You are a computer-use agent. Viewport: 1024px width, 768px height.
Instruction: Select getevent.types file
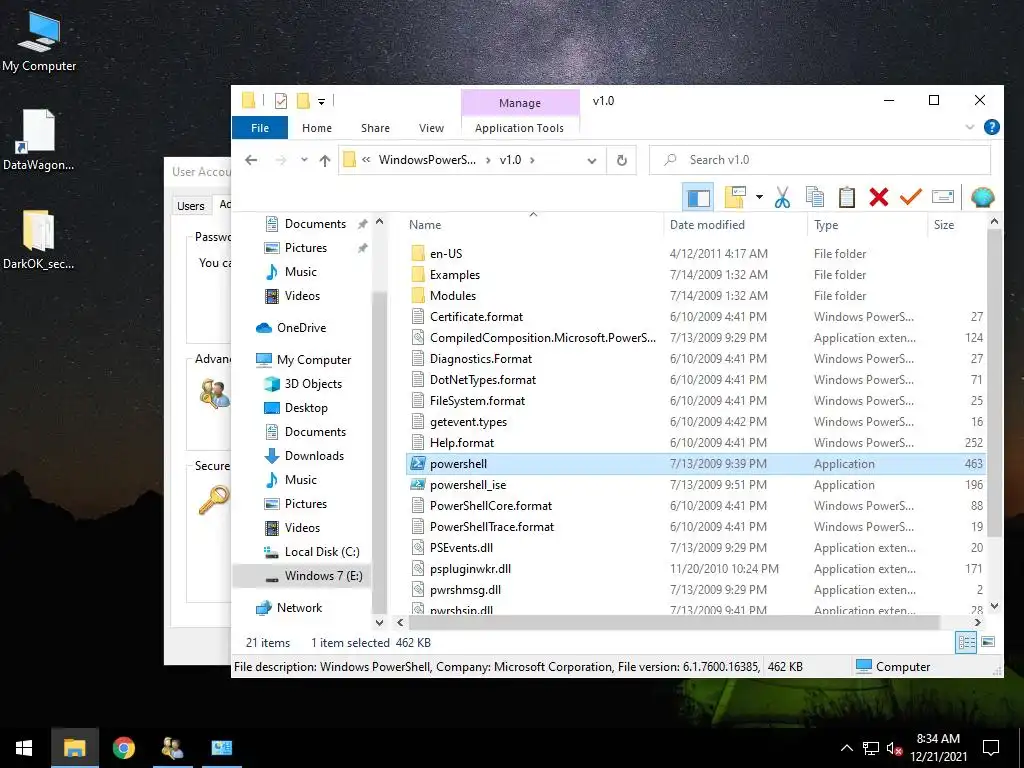coord(468,422)
